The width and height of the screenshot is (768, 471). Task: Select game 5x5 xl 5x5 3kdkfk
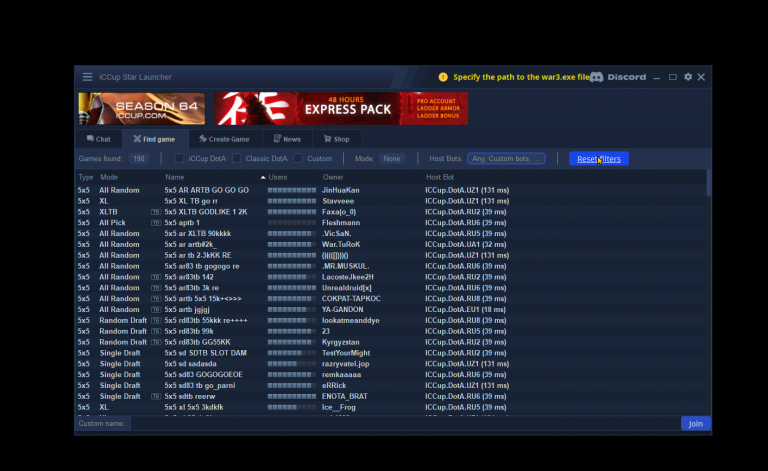click(x=391, y=407)
